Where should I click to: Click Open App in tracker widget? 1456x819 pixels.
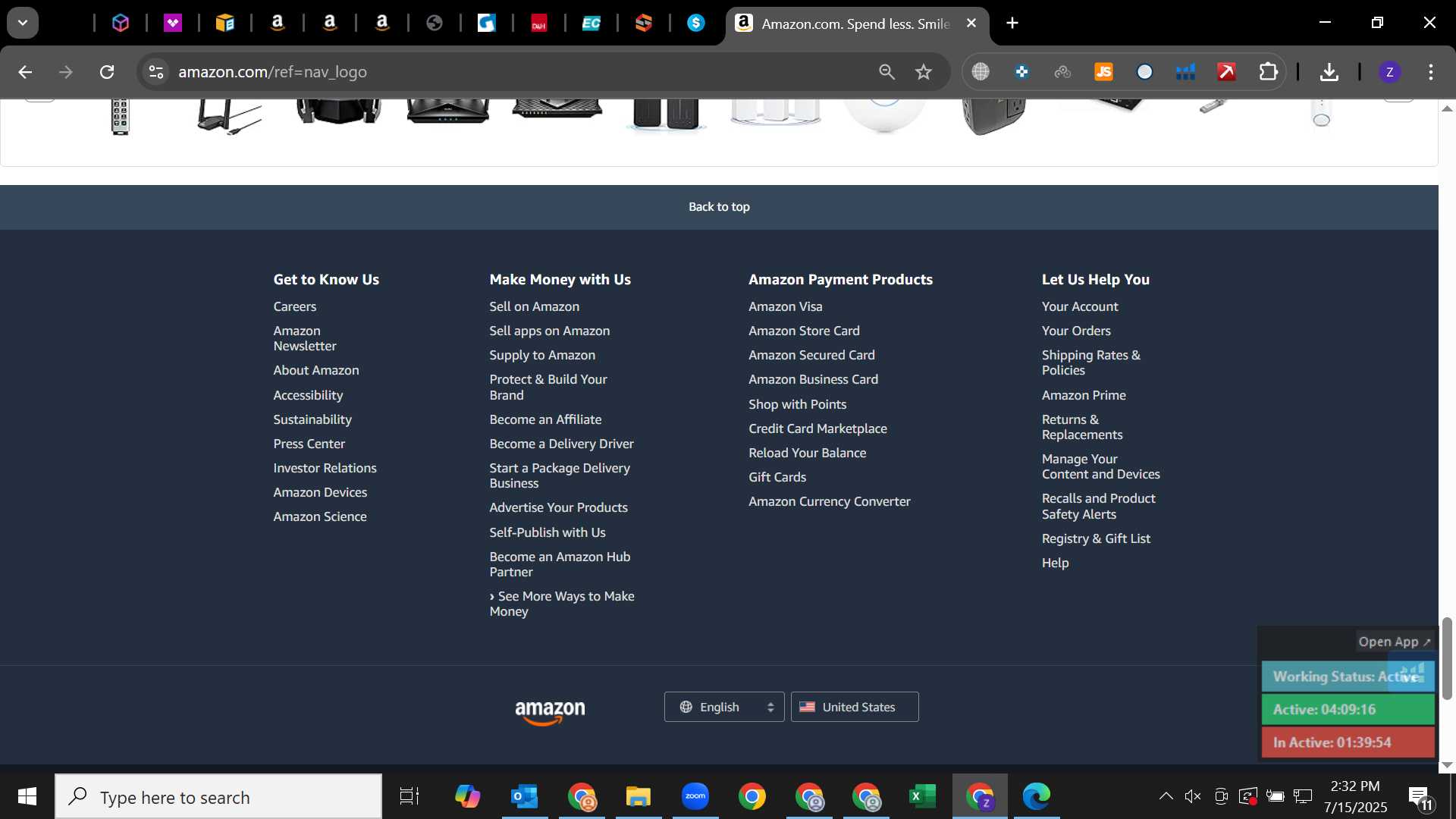point(1394,642)
